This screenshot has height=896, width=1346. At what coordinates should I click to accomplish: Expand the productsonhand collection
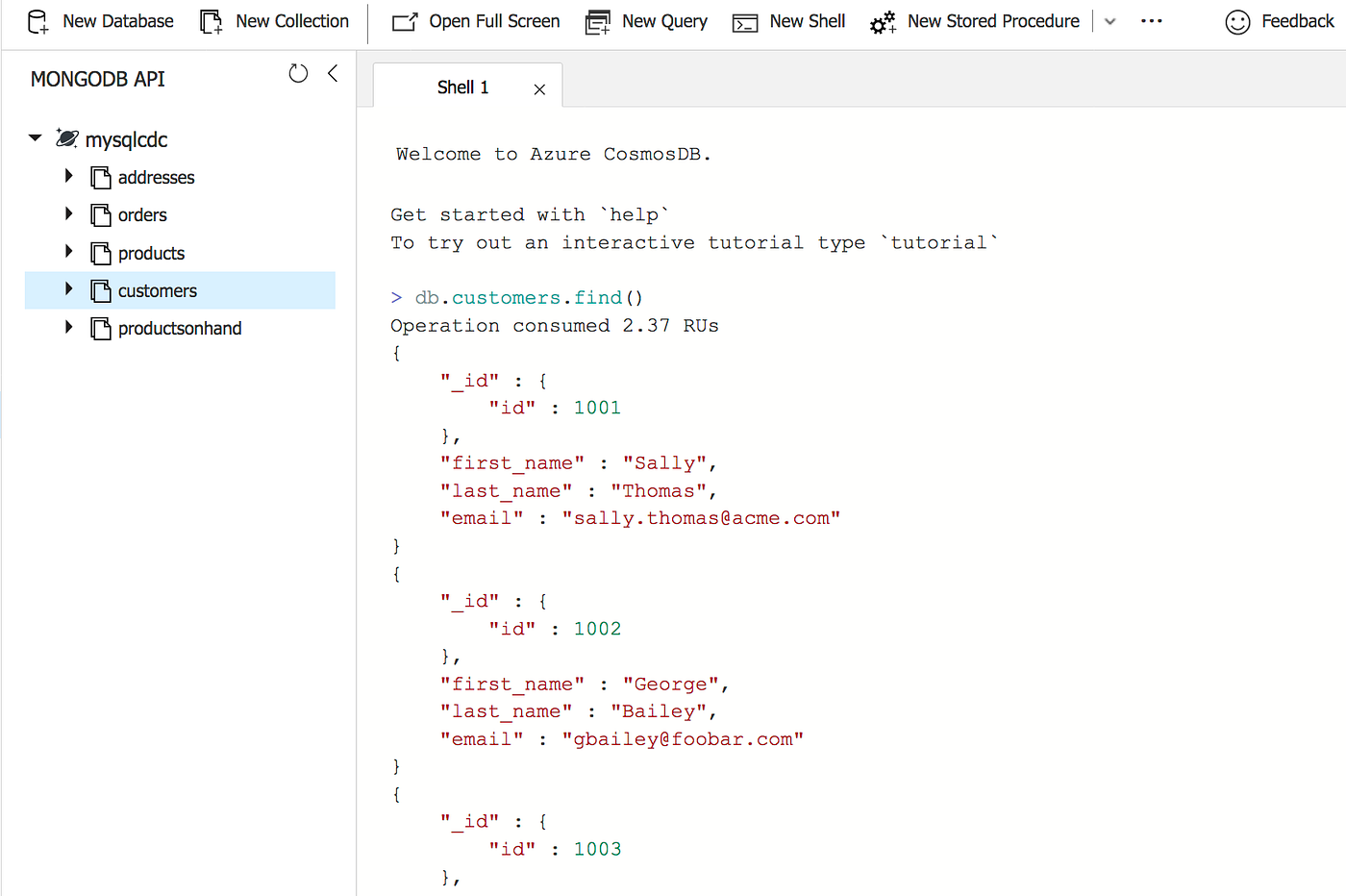[68, 328]
